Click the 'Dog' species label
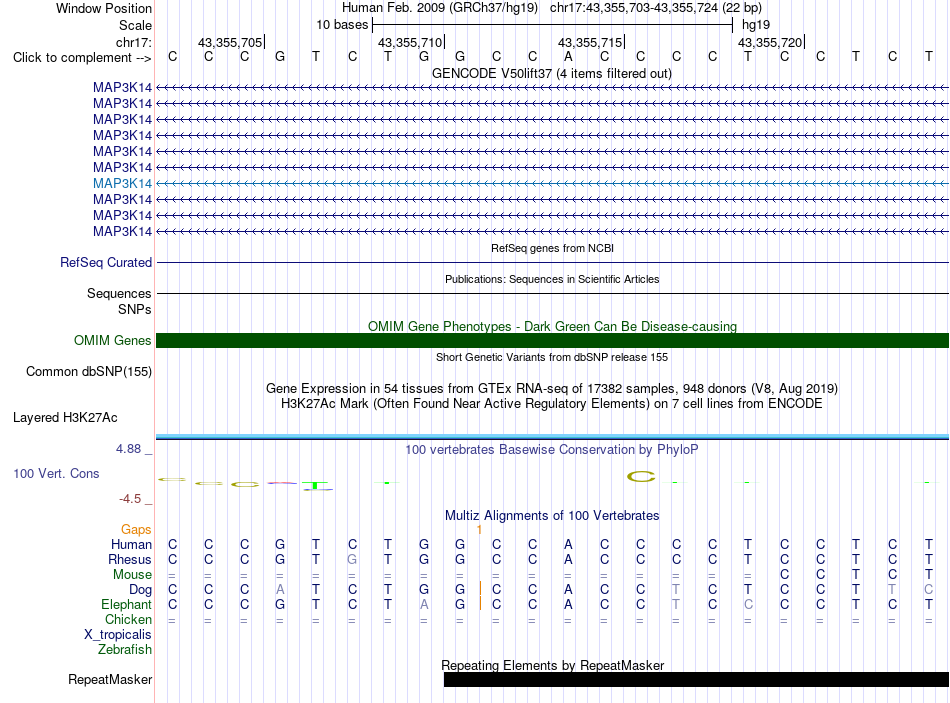The image size is (950, 703). 140,590
